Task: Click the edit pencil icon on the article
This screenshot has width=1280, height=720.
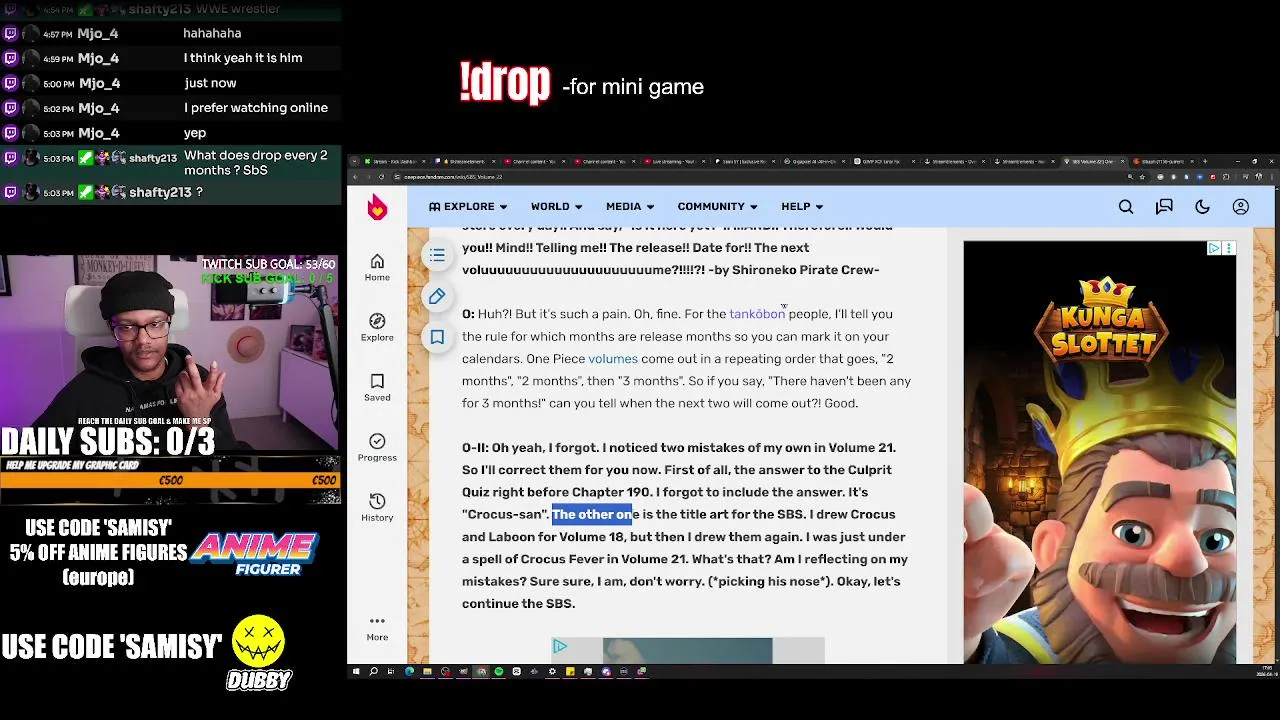Action: [437, 296]
